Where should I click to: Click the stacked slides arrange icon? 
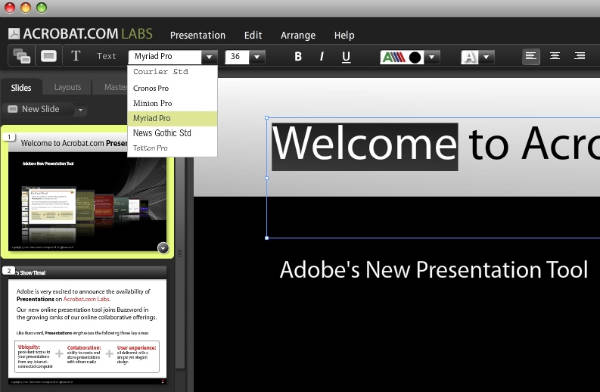tap(22, 56)
